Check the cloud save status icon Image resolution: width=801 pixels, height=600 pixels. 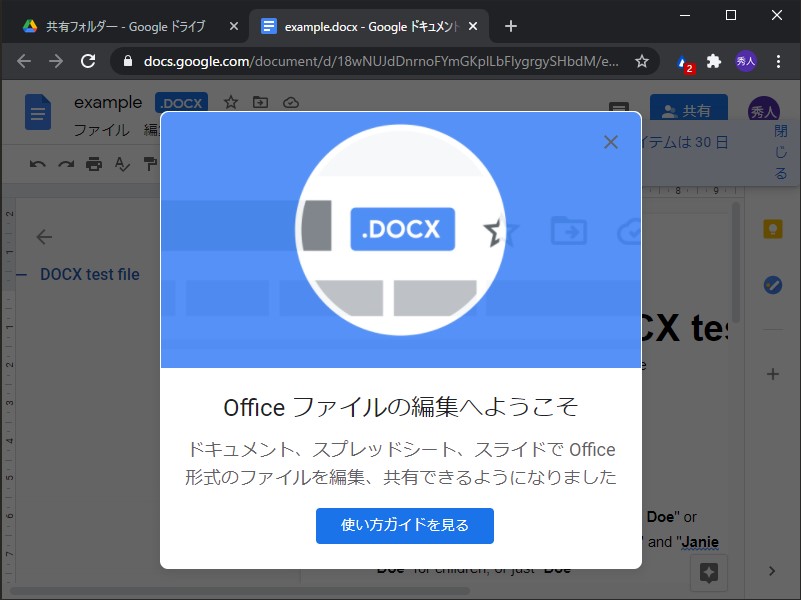click(291, 103)
